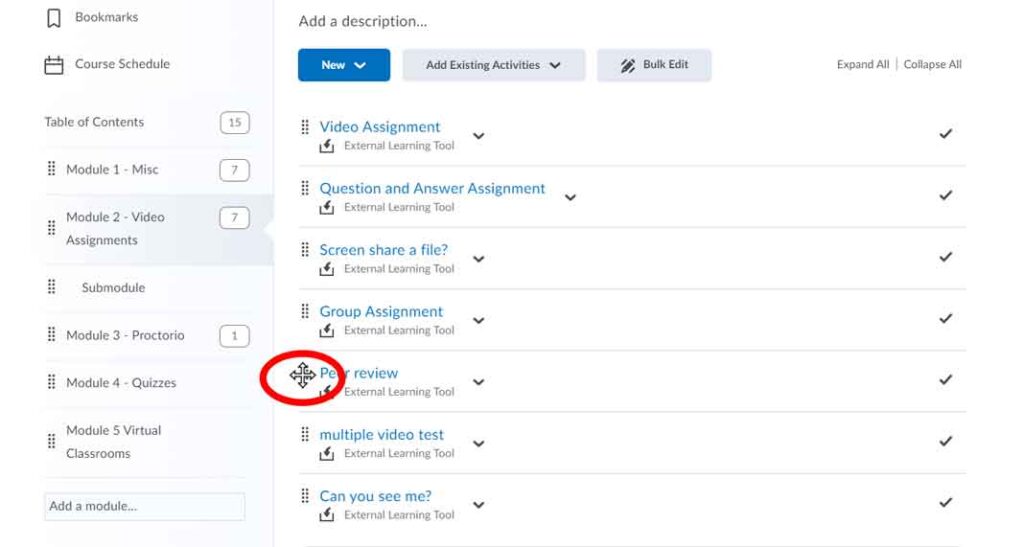Click the Add a module input field

coord(144,506)
